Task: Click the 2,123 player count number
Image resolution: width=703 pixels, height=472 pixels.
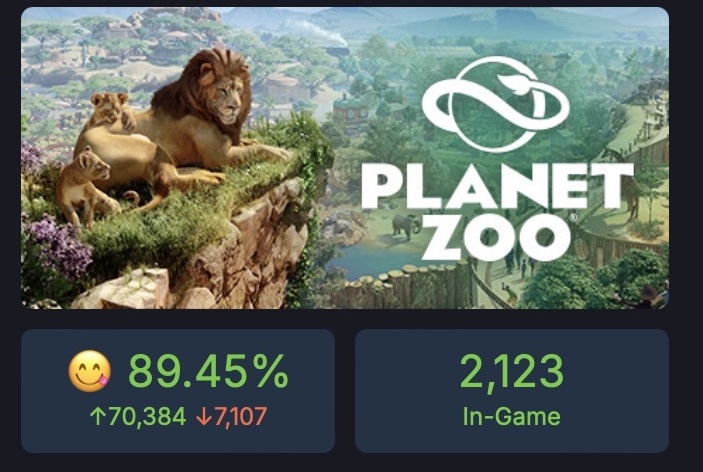Action: pos(512,372)
